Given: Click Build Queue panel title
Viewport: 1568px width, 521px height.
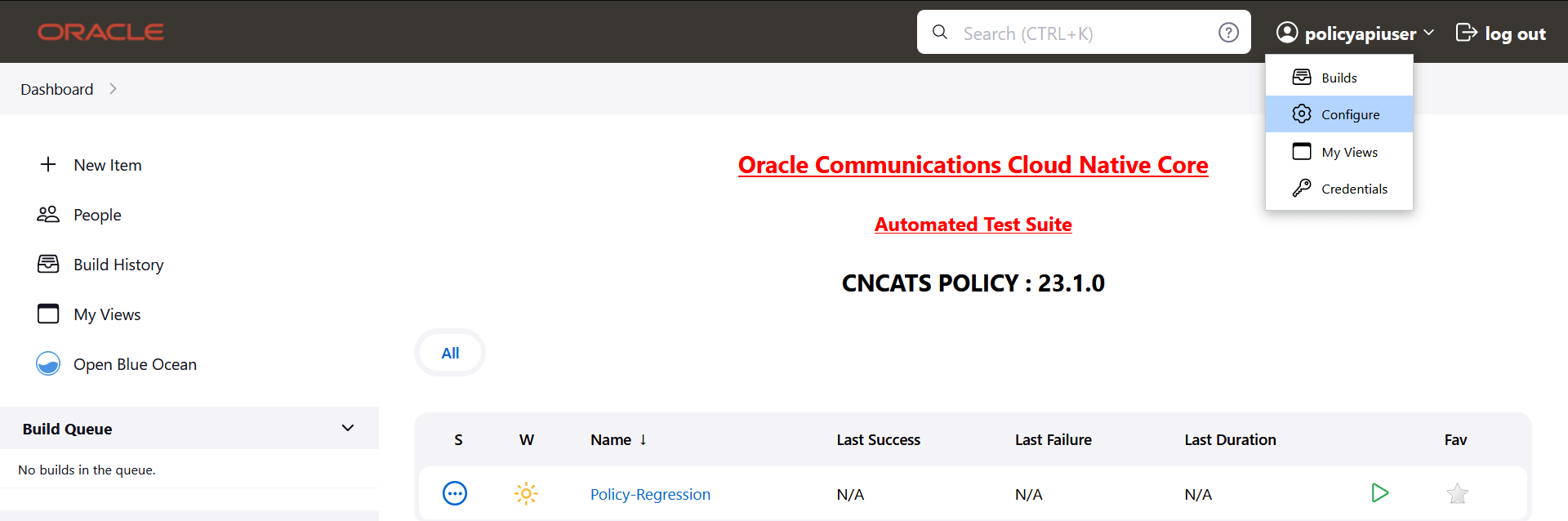Looking at the screenshot, I should (67, 429).
